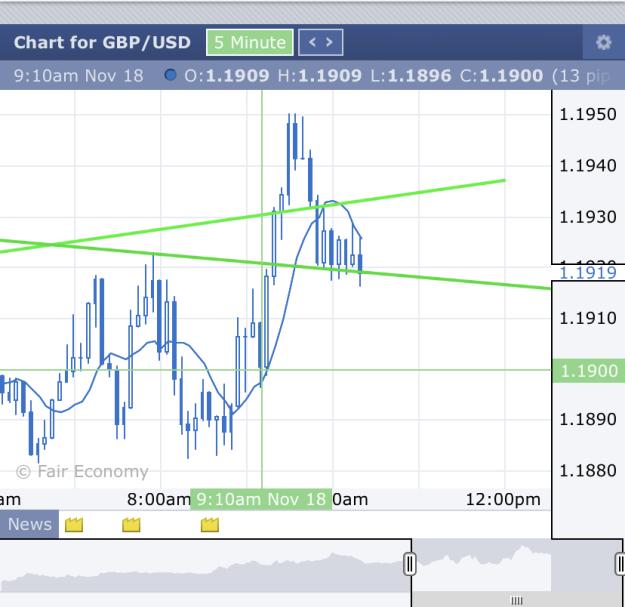The width and height of the screenshot is (625, 607).
Task: Open second yellow news folder marker
Action: (131, 524)
